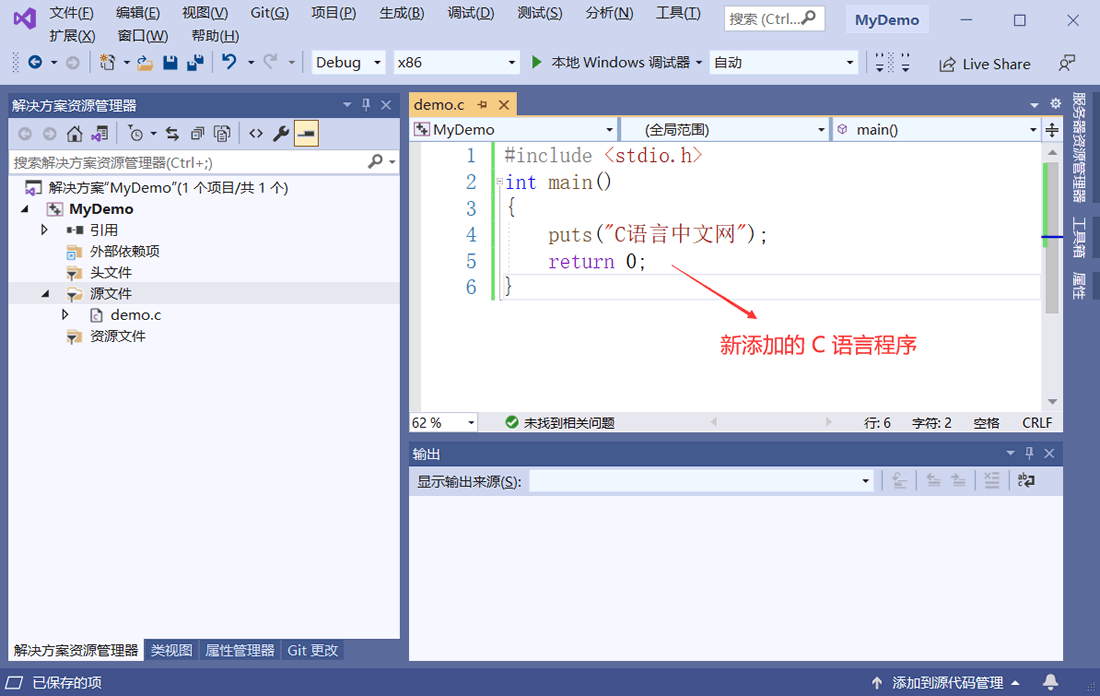Image resolution: width=1100 pixels, height=696 pixels.
Task: Open Properties wrench icon in Solution Explorer
Action: 281,133
